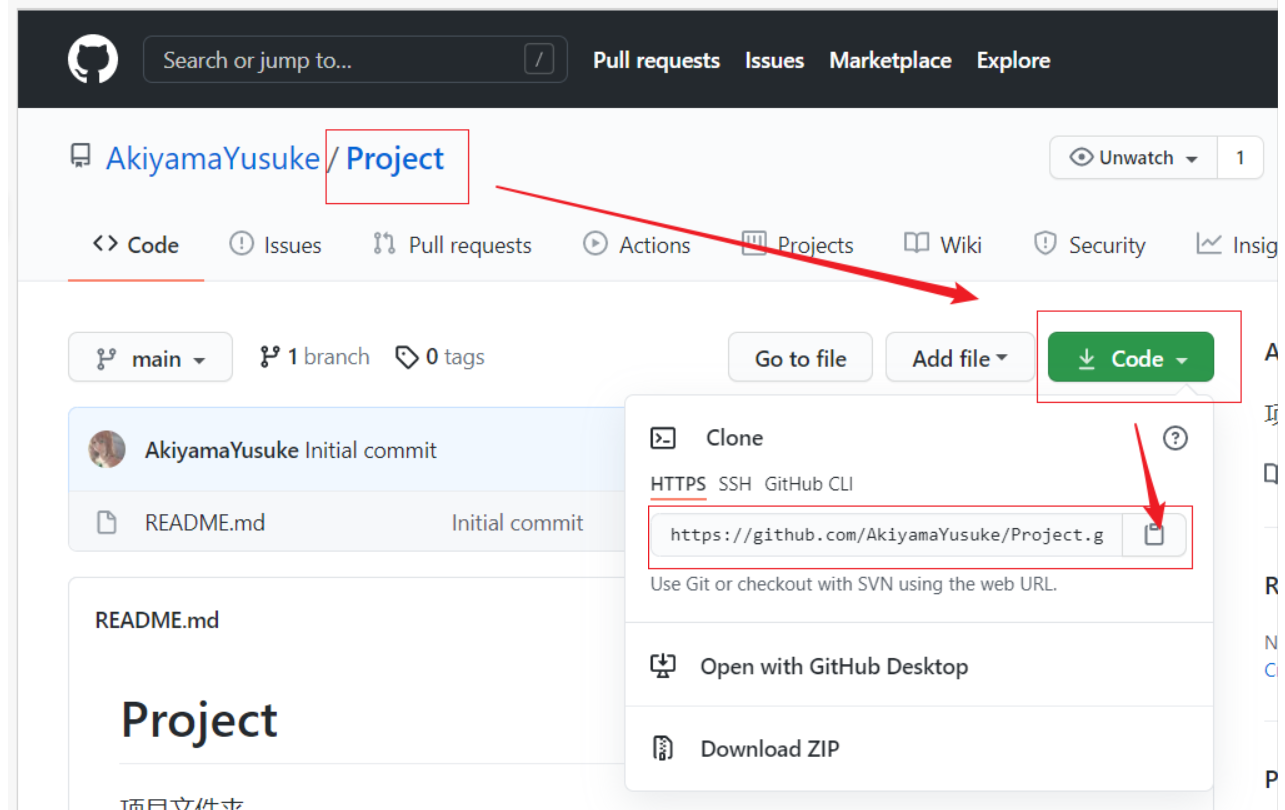Click the zip file icon beside Download ZIP
The width and height of the screenshot is (1285, 810).
pyautogui.click(x=662, y=748)
